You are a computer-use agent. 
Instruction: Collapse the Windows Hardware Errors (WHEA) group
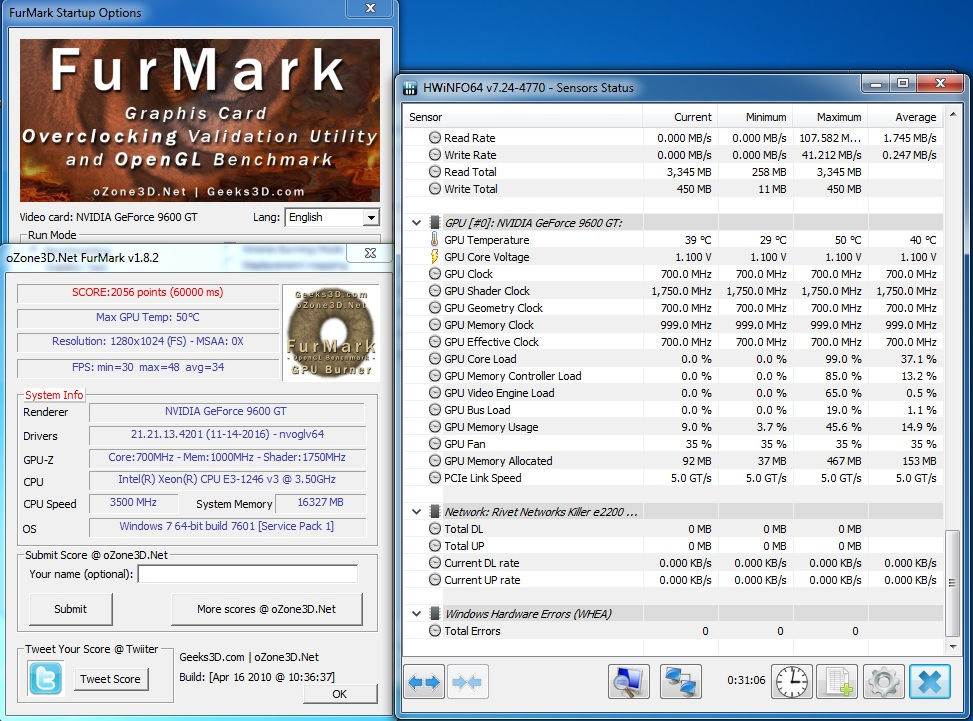(416, 613)
